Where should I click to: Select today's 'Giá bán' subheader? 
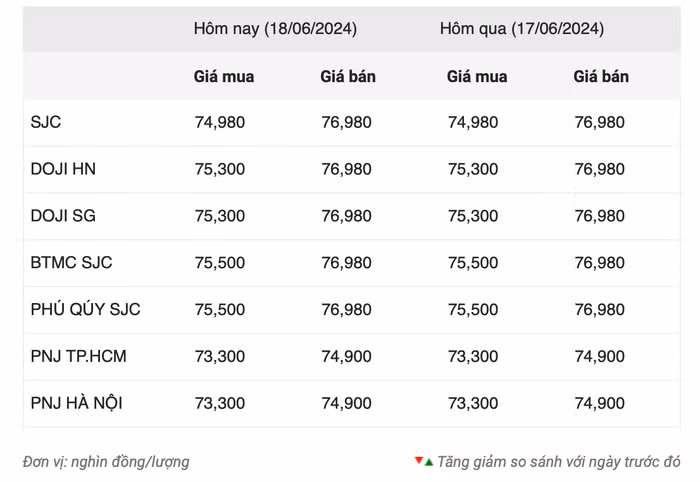tap(348, 76)
